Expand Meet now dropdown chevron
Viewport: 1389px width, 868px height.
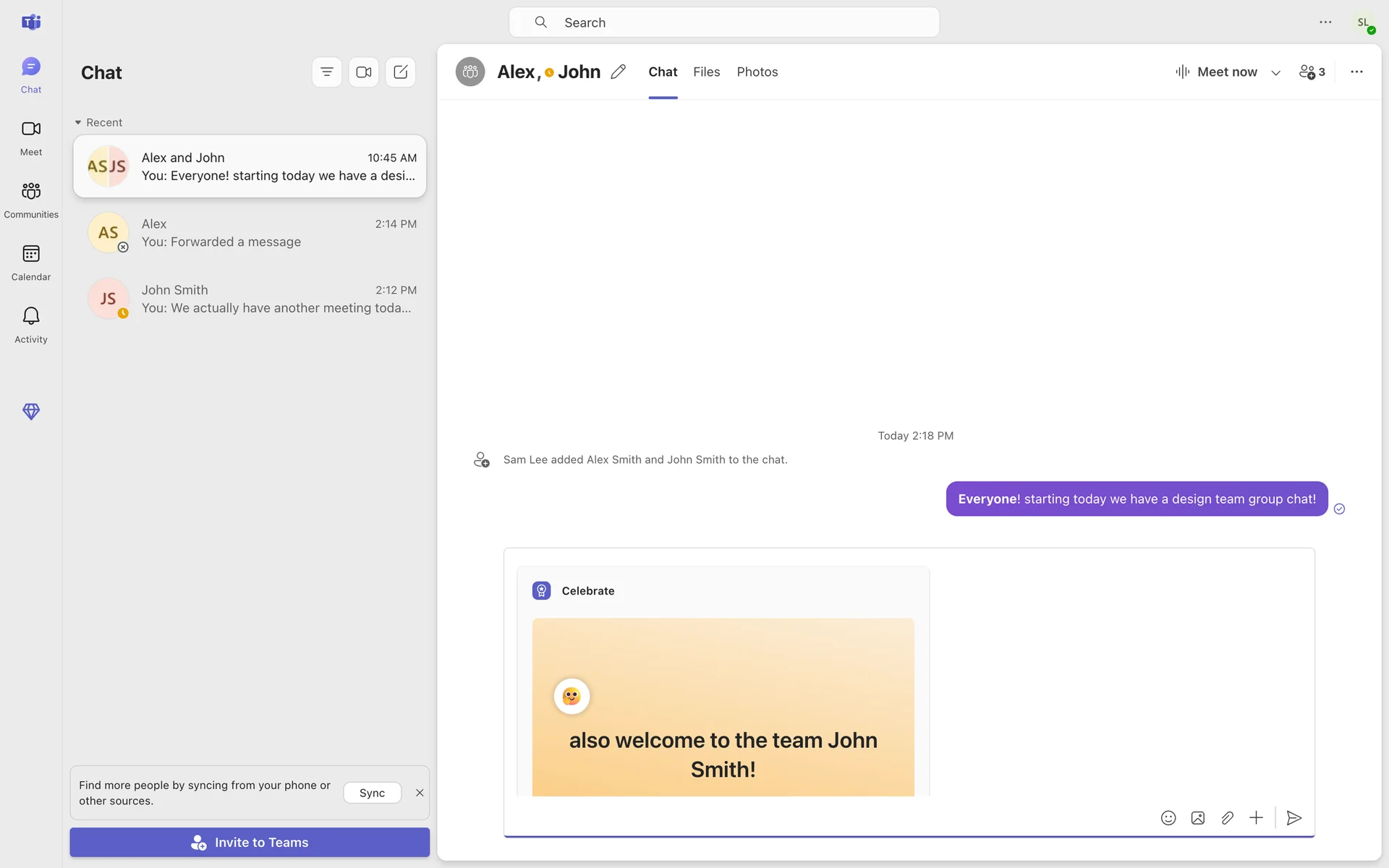pyautogui.click(x=1276, y=72)
